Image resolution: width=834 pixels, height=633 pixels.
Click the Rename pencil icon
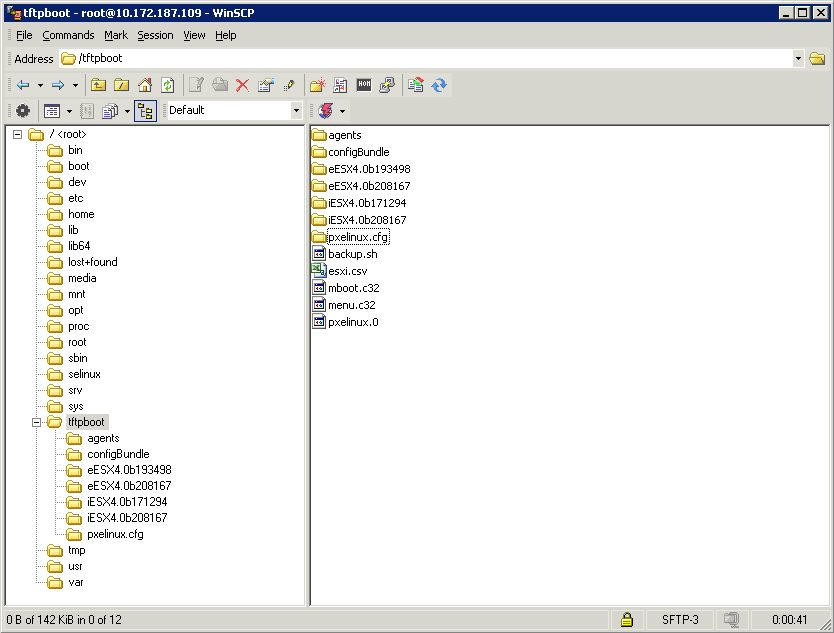(289, 85)
